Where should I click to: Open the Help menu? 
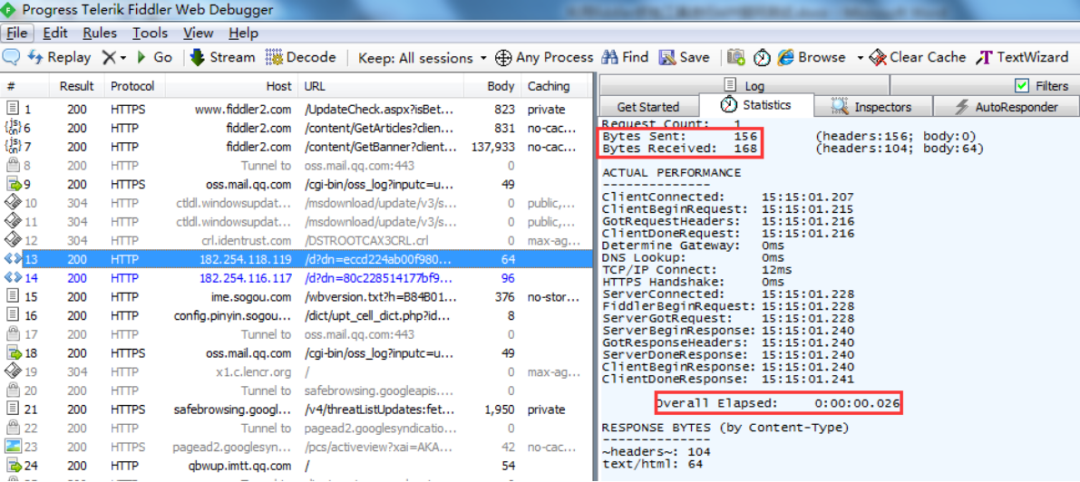tap(243, 33)
